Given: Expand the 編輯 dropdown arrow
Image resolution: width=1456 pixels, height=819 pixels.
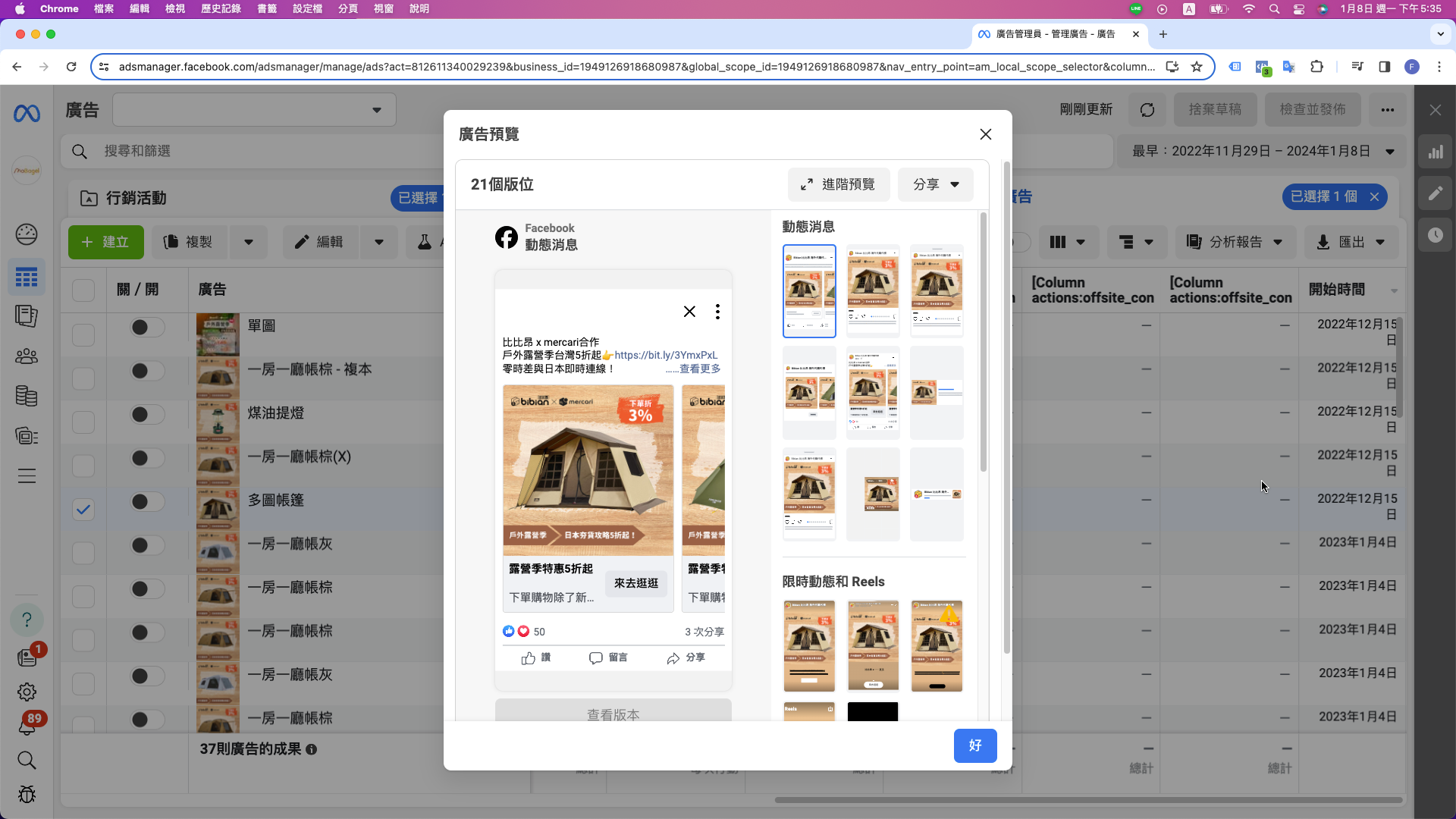Looking at the screenshot, I should pyautogui.click(x=379, y=242).
